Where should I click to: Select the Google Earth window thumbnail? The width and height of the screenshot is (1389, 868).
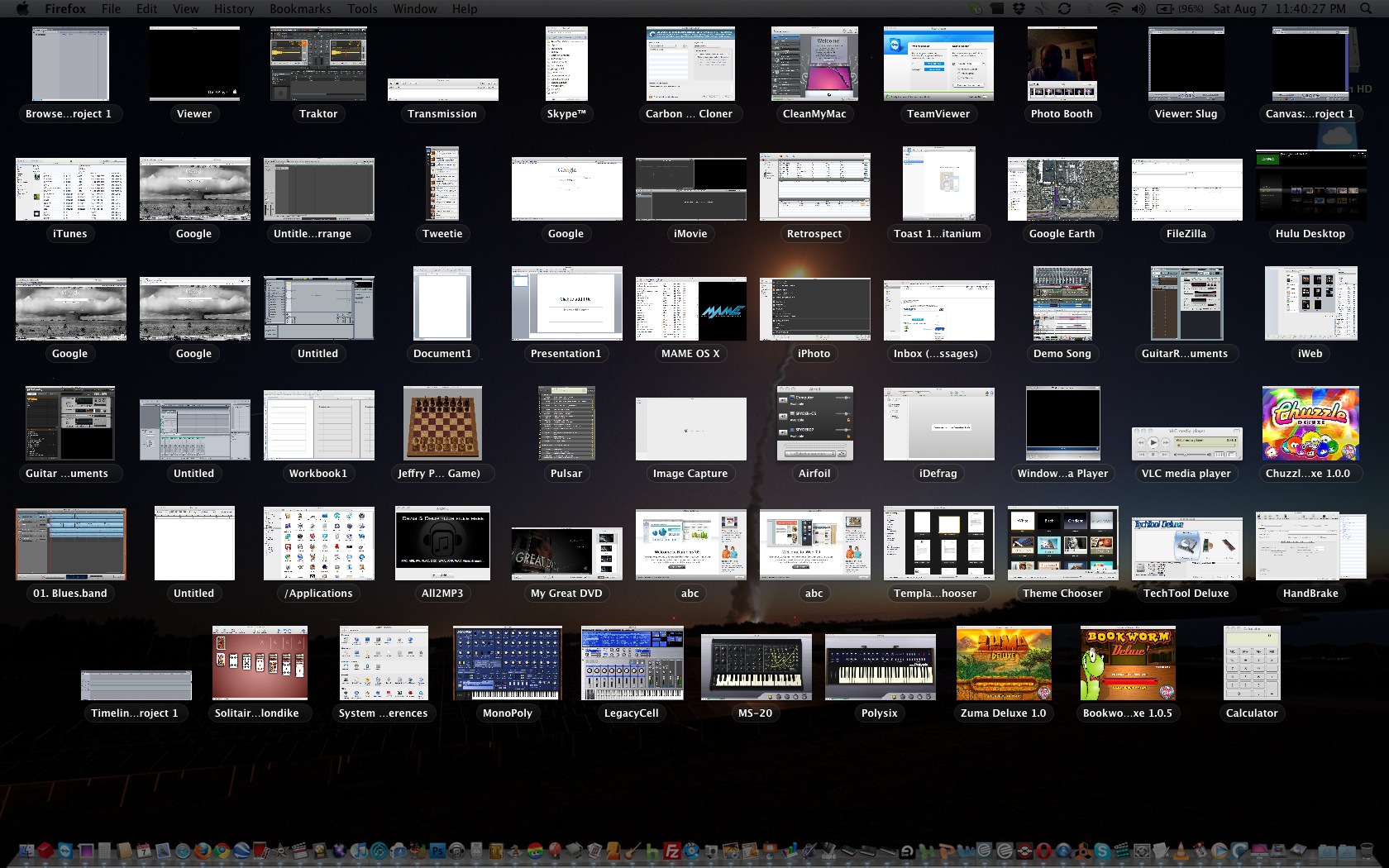1062,189
